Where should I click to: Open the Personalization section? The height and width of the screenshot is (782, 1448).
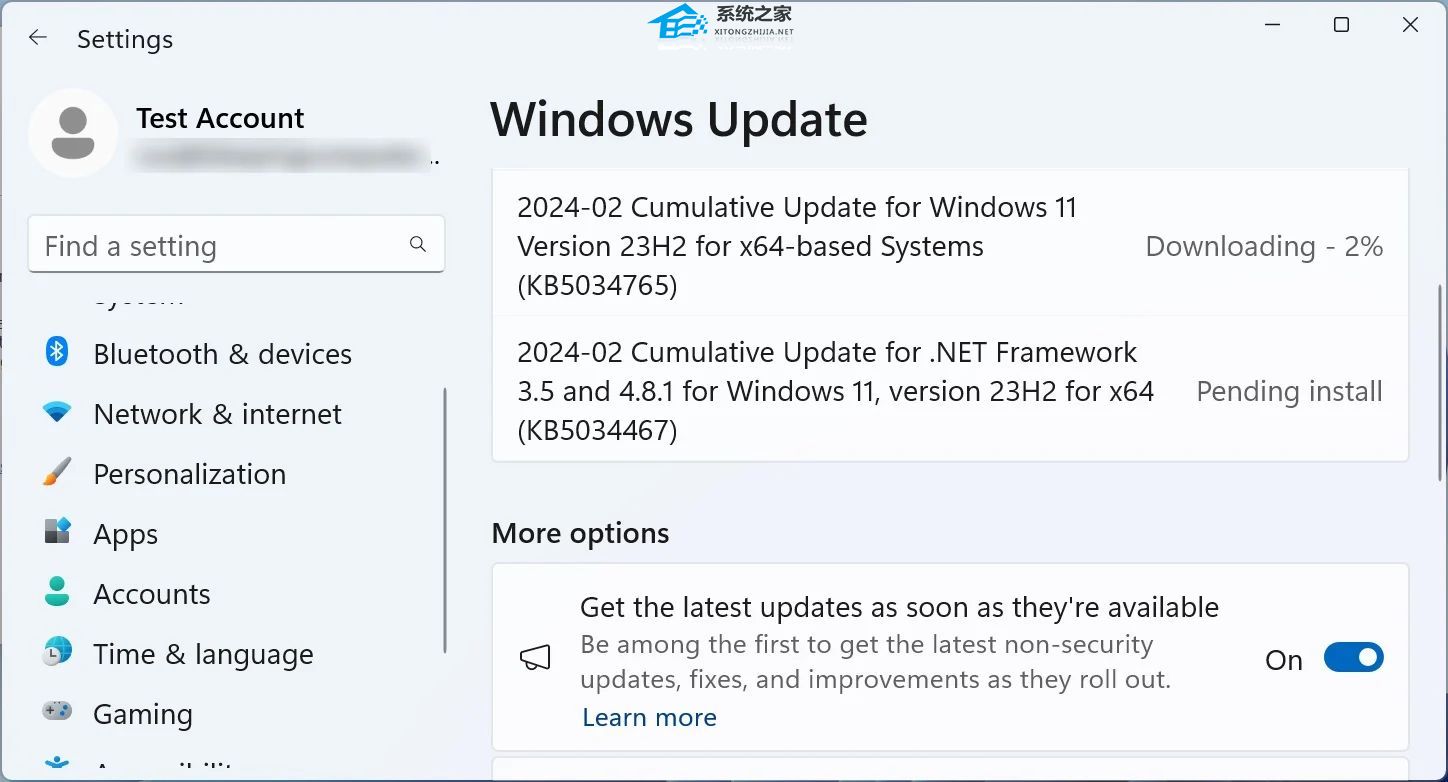(189, 474)
